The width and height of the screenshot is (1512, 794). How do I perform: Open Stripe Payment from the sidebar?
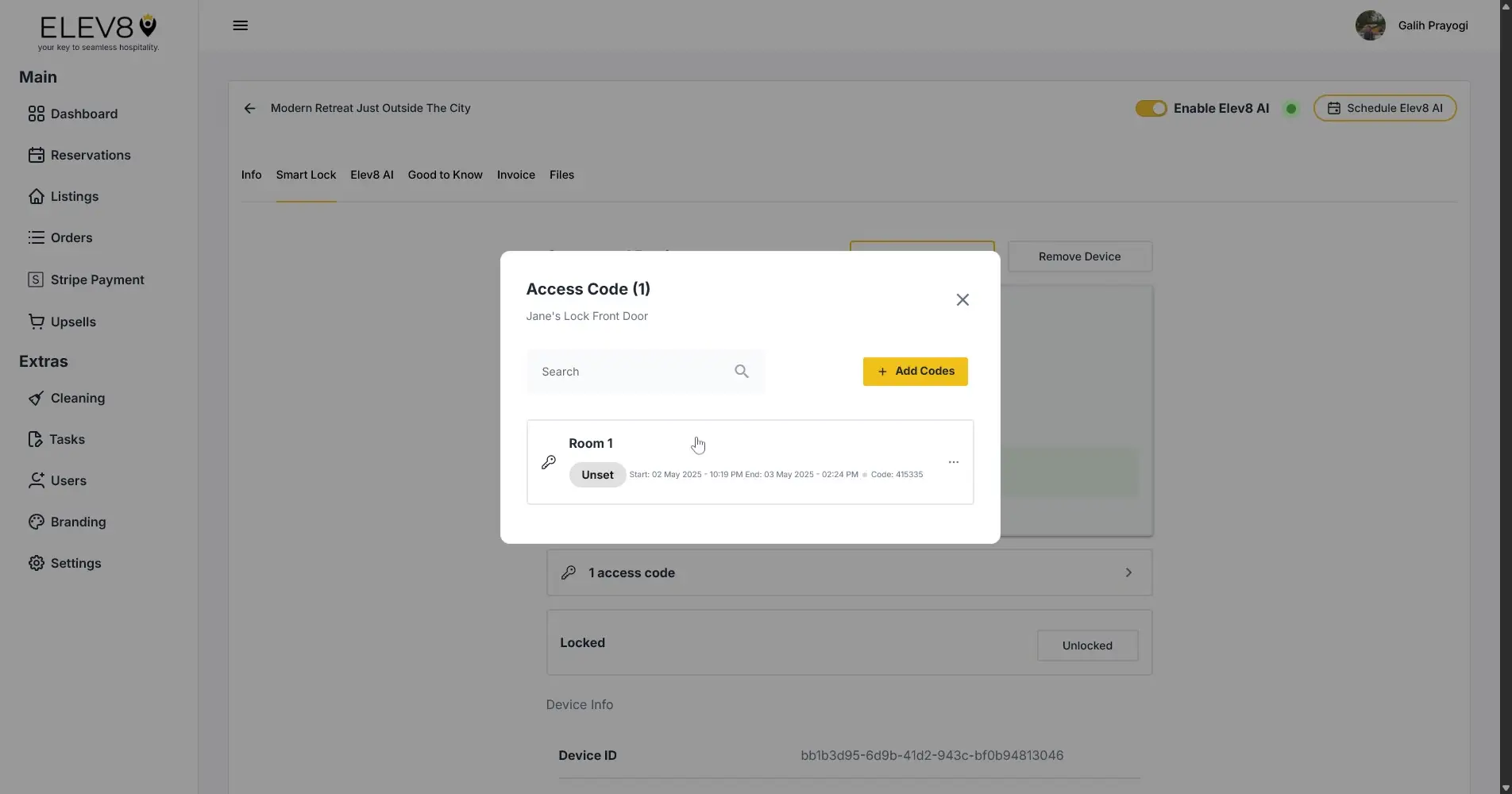pyautogui.click(x=97, y=279)
